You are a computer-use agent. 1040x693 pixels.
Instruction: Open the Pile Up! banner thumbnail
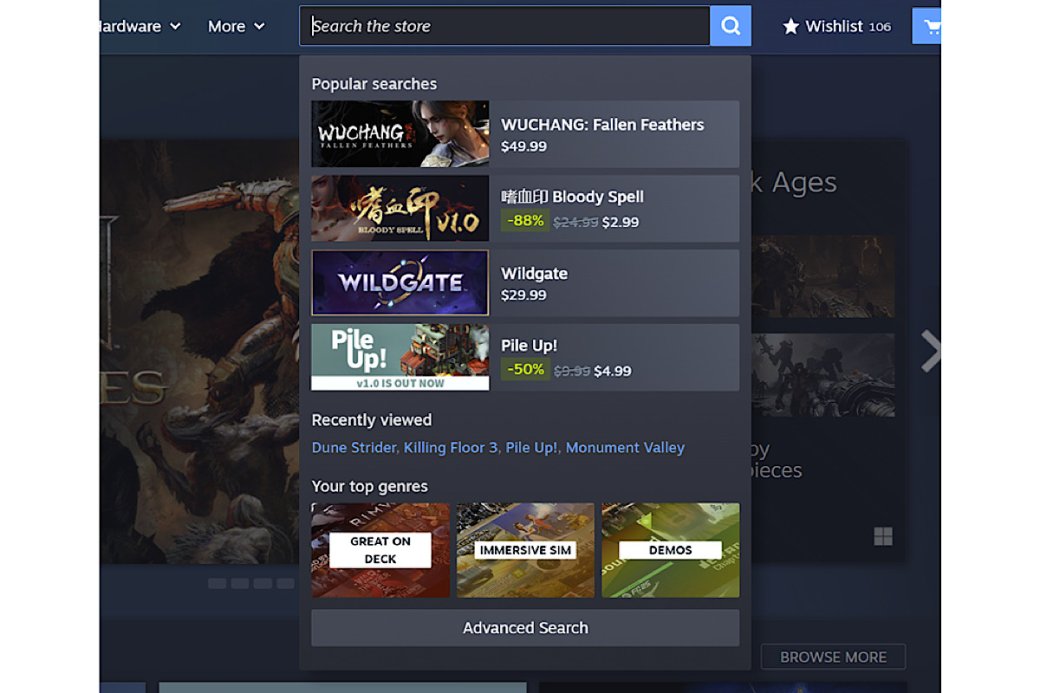tap(400, 357)
